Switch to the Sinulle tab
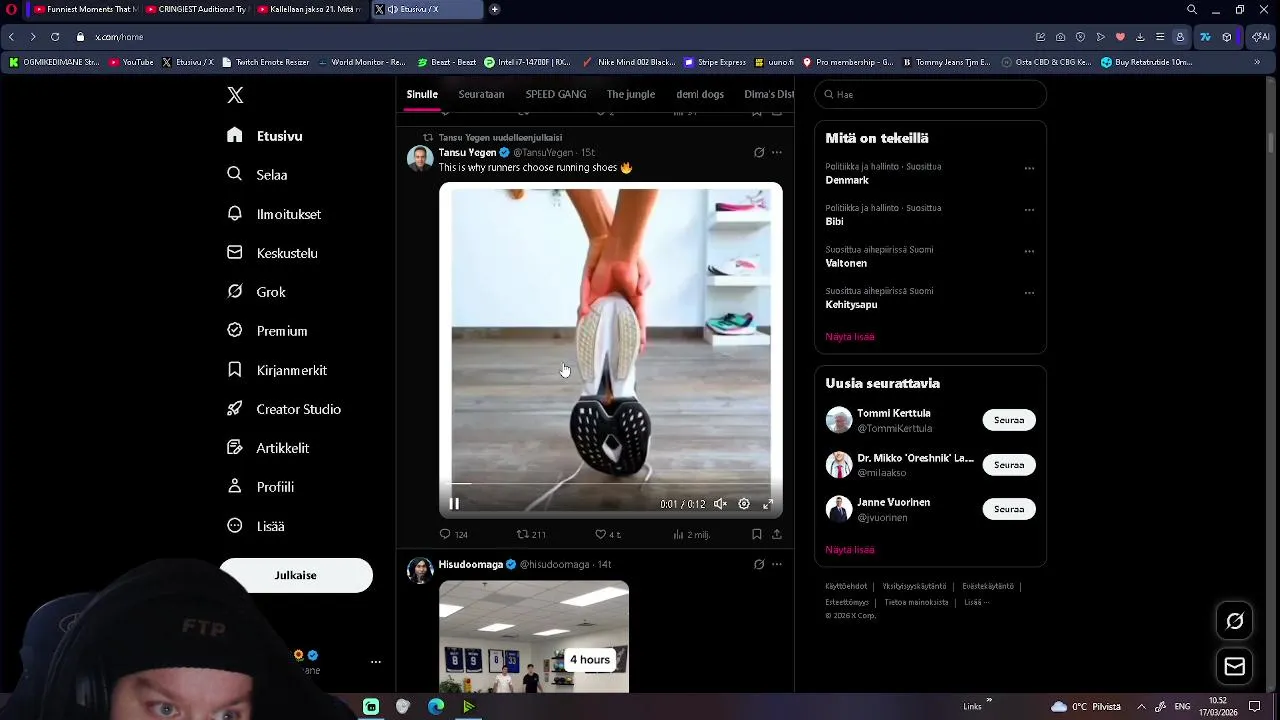1280x720 pixels. tap(422, 94)
